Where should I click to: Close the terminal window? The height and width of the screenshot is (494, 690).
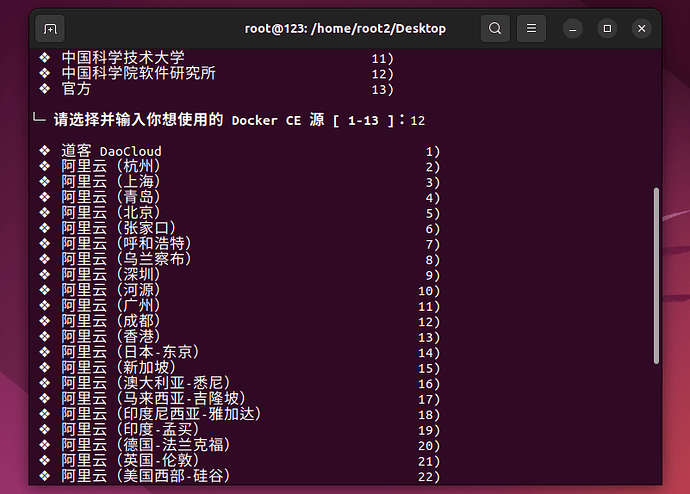(x=642, y=29)
